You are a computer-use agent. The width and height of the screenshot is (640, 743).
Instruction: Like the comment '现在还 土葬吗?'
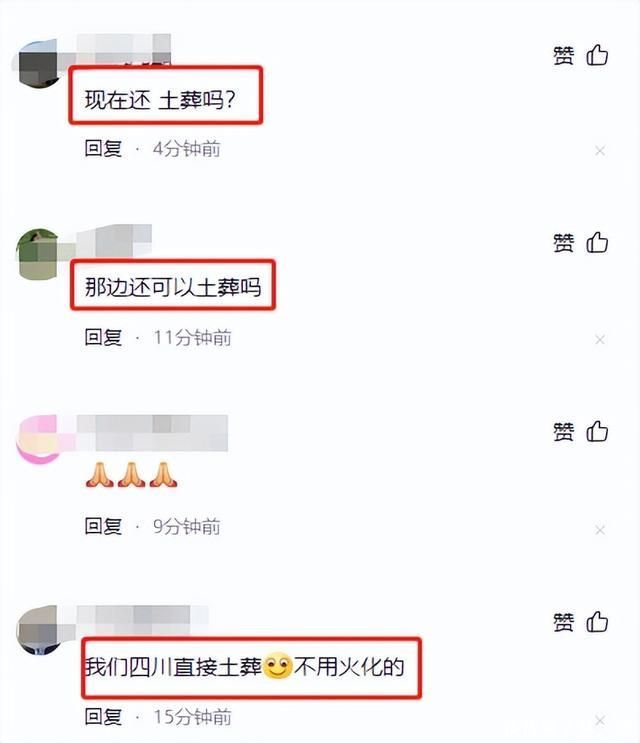[x=597, y=55]
